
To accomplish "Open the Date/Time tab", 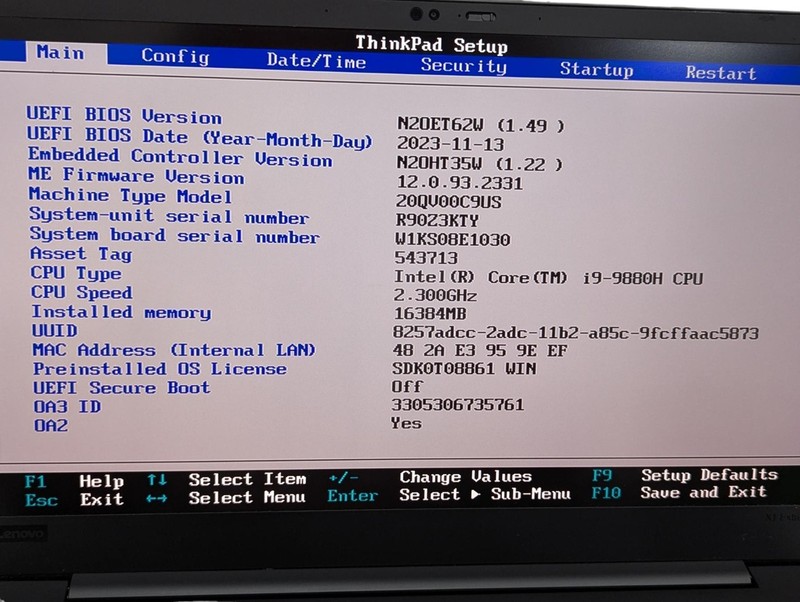I will [x=316, y=61].
